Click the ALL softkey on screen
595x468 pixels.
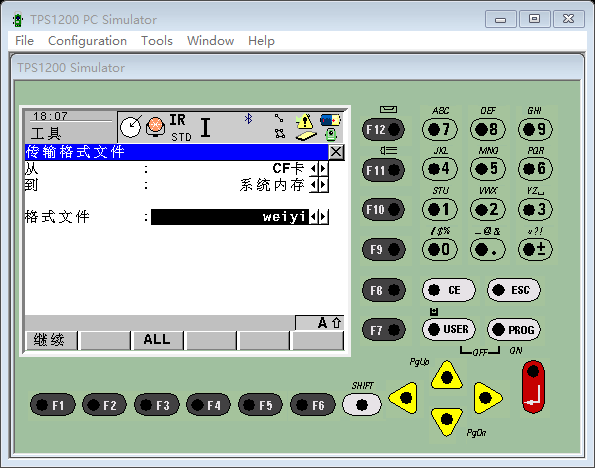tap(157, 340)
